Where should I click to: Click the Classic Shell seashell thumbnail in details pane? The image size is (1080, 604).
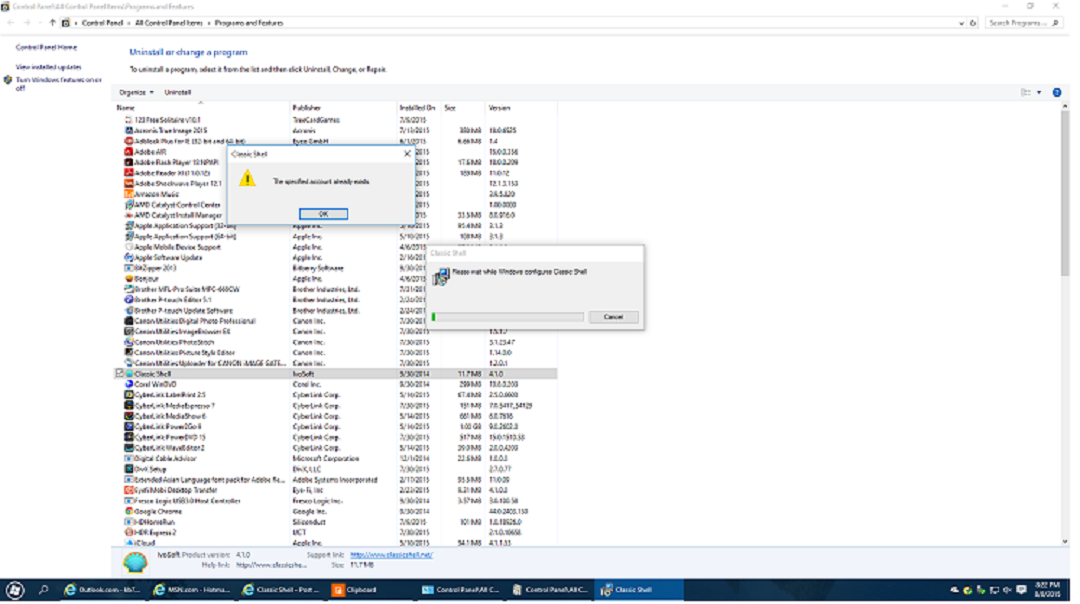click(135, 563)
